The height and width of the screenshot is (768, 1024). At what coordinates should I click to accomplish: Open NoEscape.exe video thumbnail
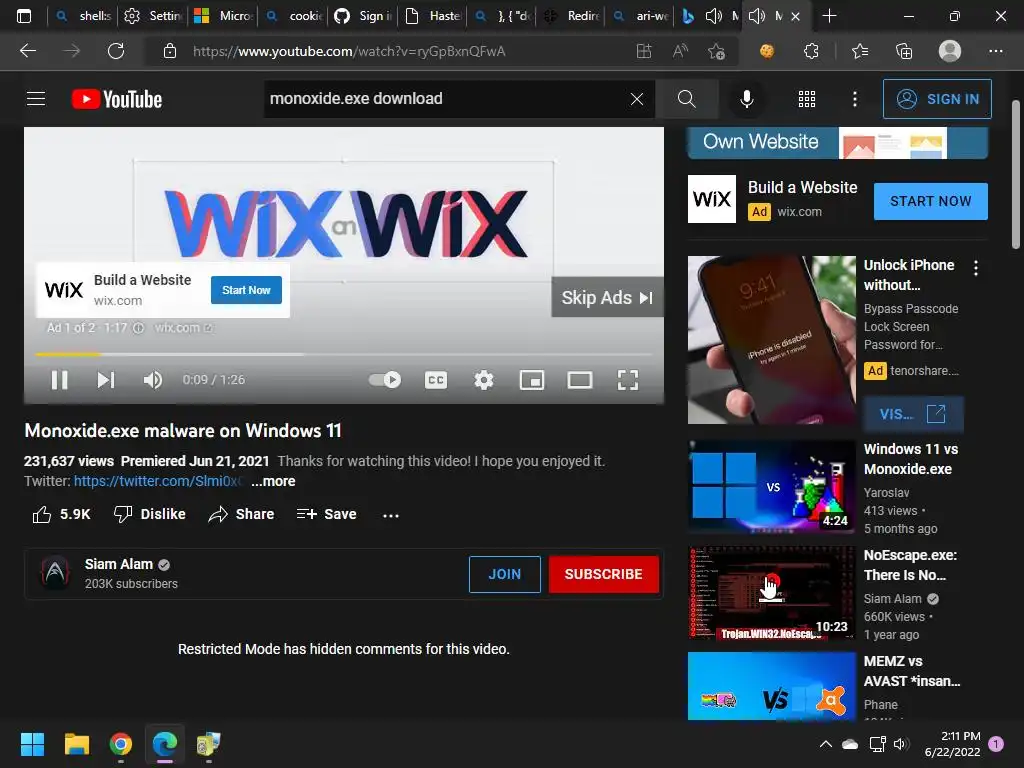[771, 593]
